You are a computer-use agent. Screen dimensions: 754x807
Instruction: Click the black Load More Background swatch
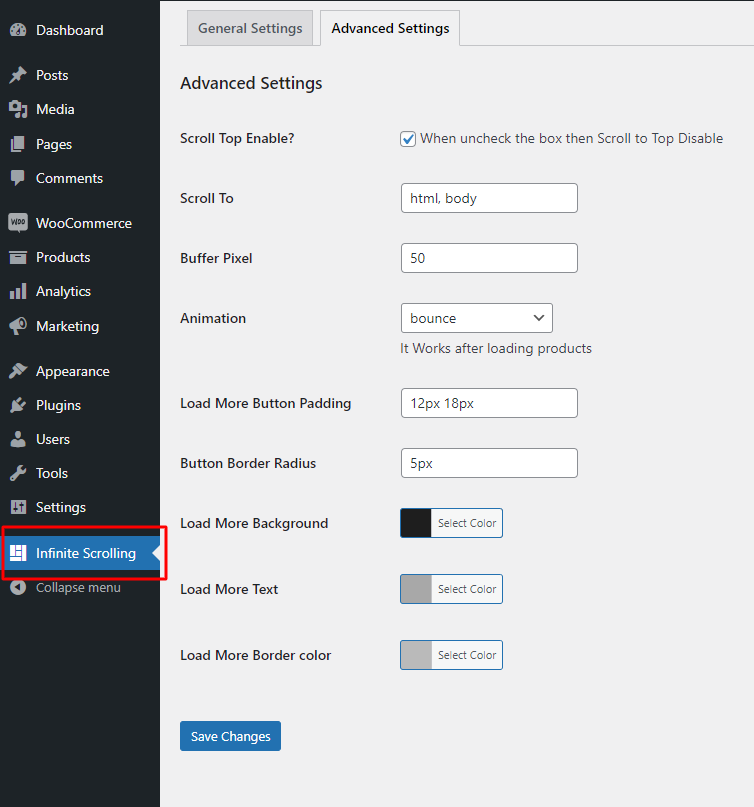(416, 523)
